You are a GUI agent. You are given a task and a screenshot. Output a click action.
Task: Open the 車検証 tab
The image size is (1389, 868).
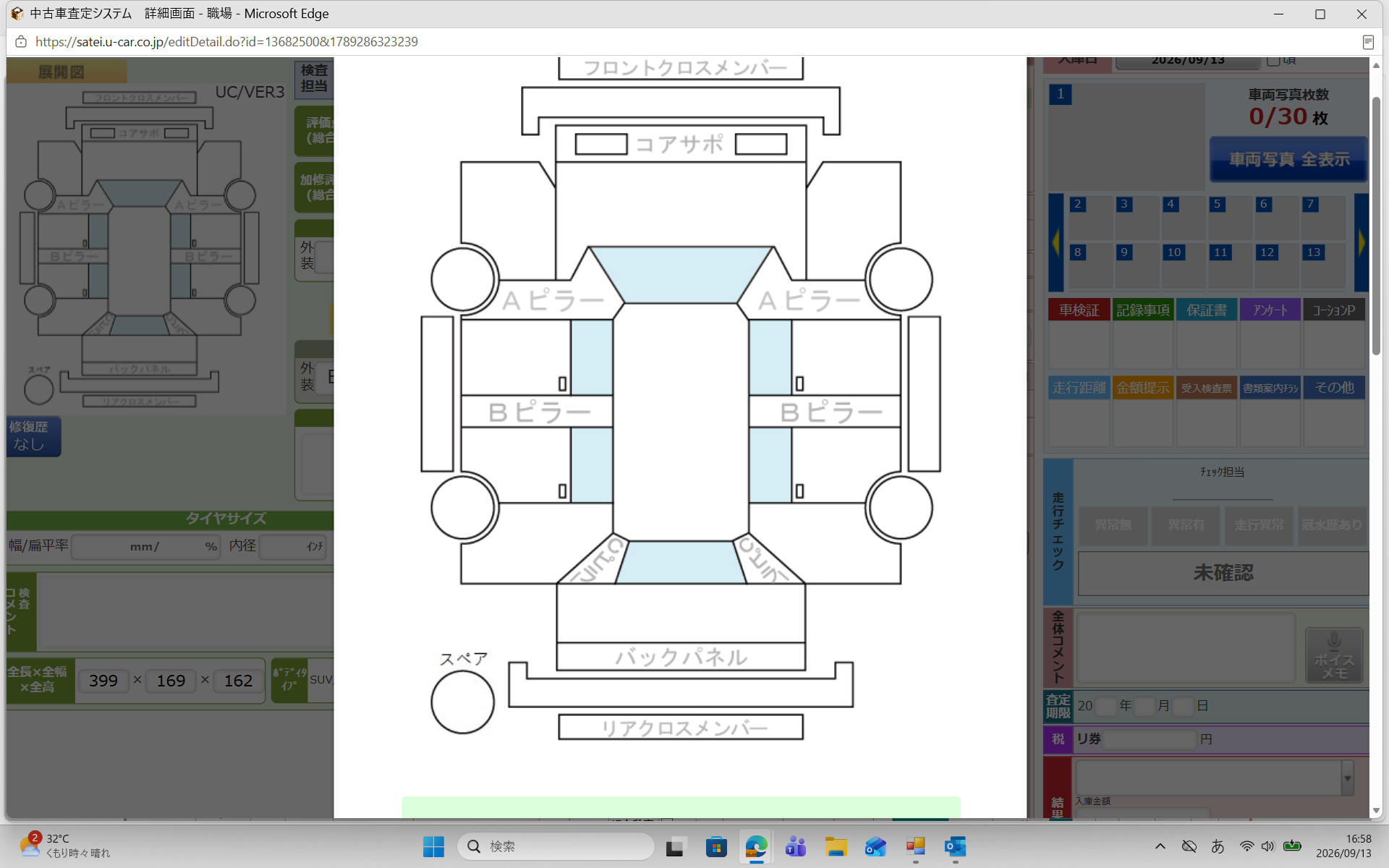[1079, 310]
